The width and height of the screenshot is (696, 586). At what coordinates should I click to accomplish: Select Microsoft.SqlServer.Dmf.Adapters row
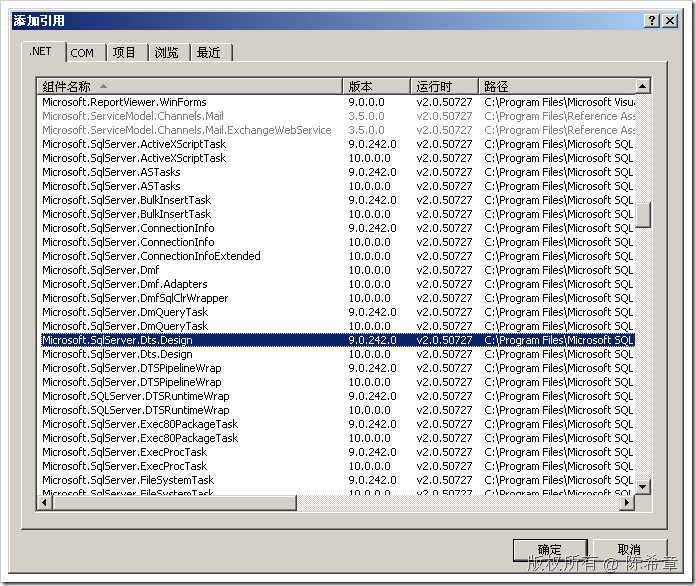pyautogui.click(x=337, y=284)
